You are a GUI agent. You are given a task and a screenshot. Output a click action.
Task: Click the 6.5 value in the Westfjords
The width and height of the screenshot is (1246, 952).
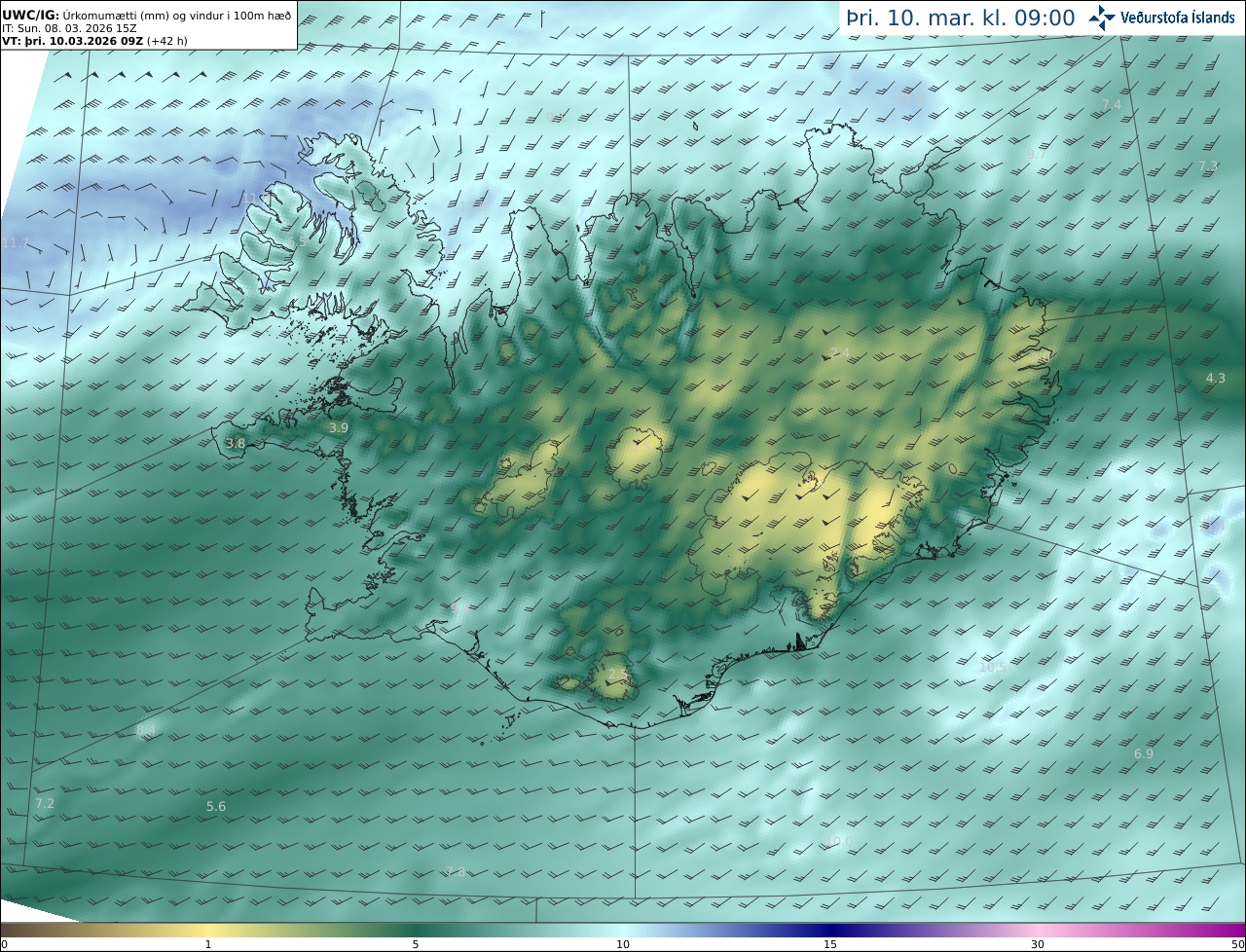(297, 242)
